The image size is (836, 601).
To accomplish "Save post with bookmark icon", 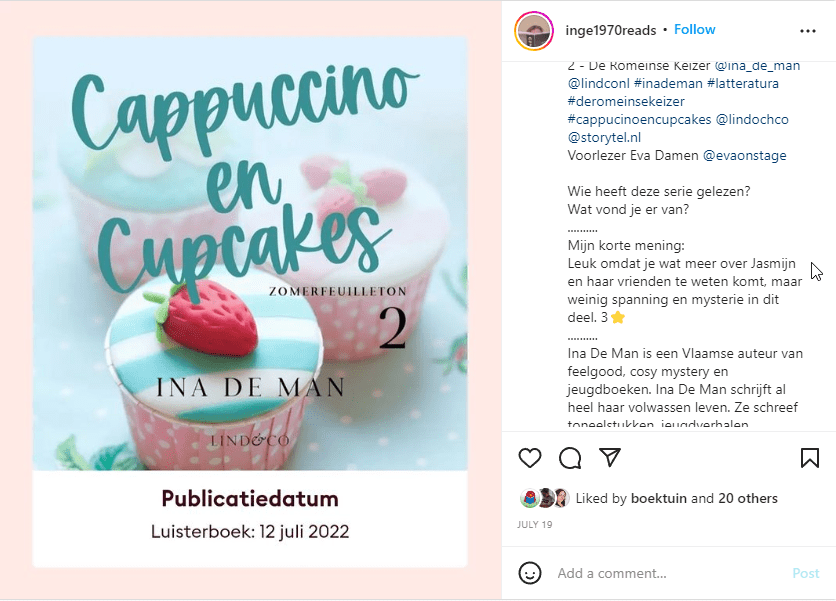I will tap(809, 458).
